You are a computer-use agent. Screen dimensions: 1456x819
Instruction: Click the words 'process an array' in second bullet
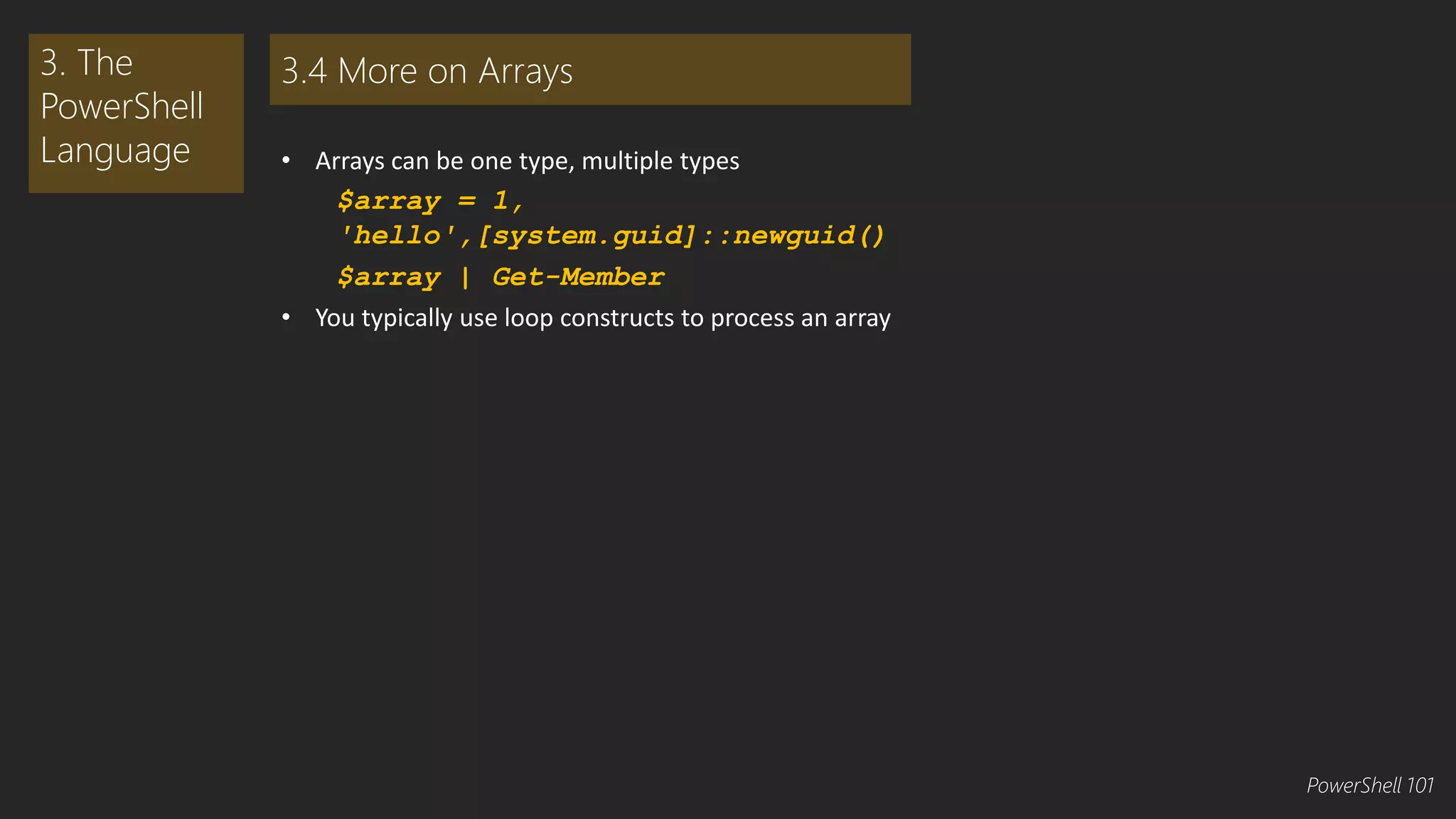[x=801, y=318]
